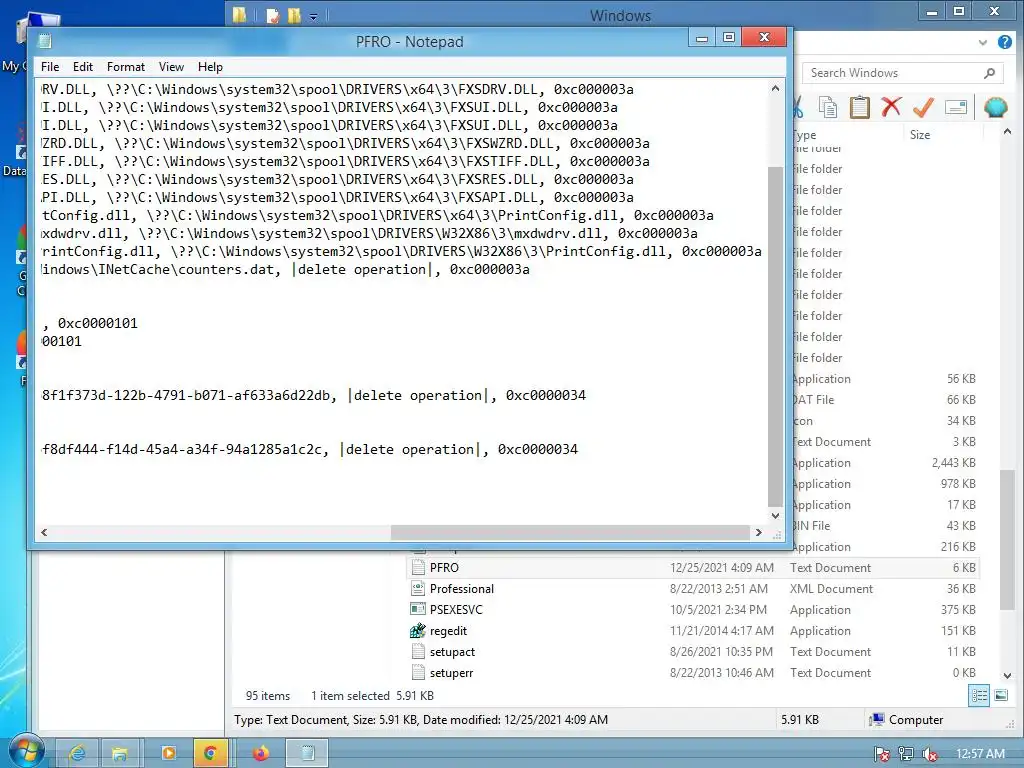The image size is (1024, 768).
Task: Click the Notepad horizontal scrollbar thumb
Action: [569, 532]
